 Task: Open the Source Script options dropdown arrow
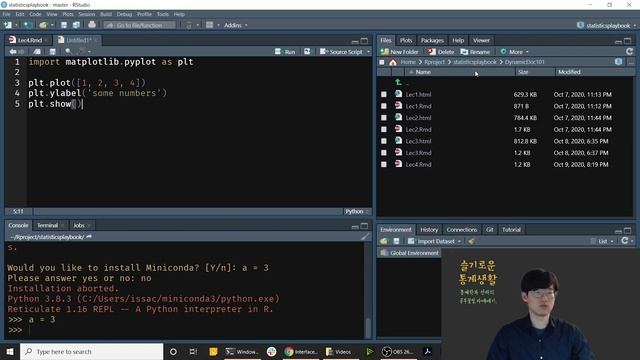click(x=368, y=52)
